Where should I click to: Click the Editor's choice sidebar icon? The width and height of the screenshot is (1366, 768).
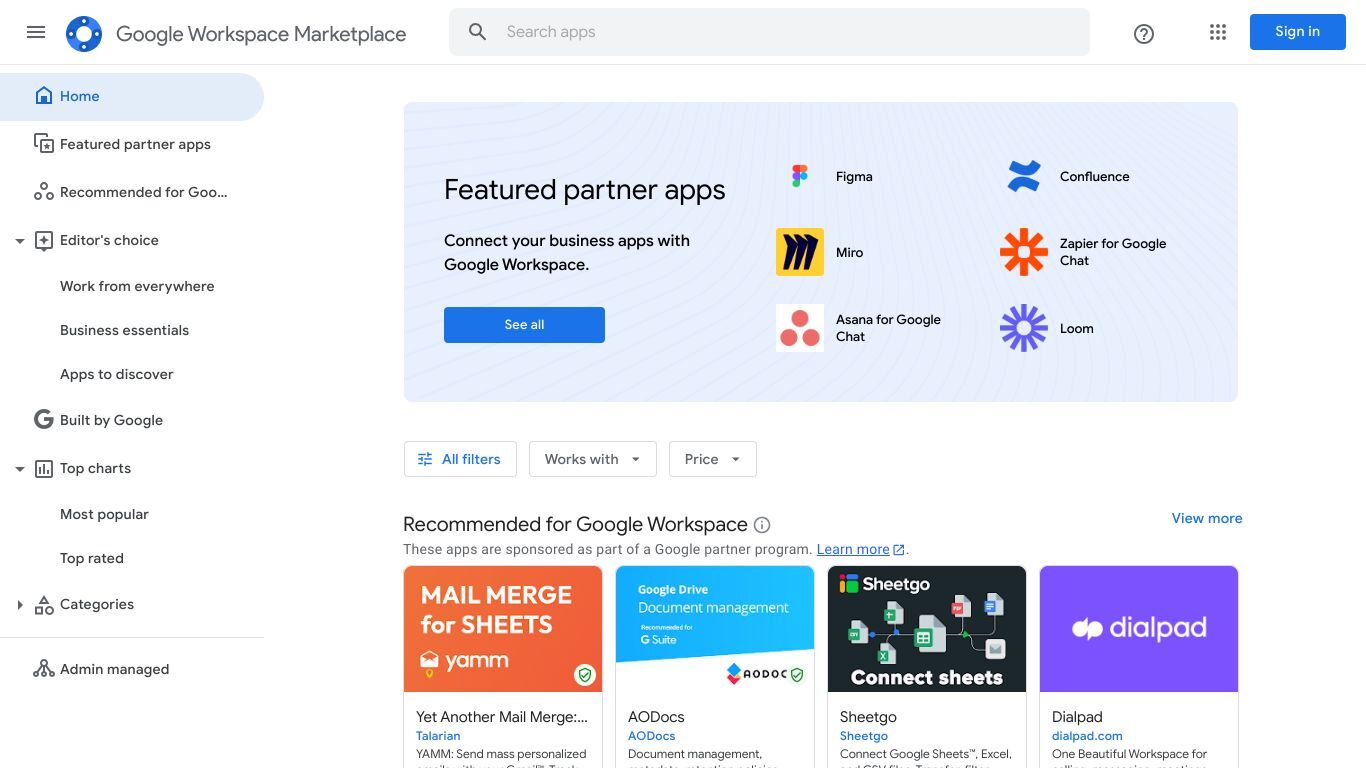(x=44, y=240)
